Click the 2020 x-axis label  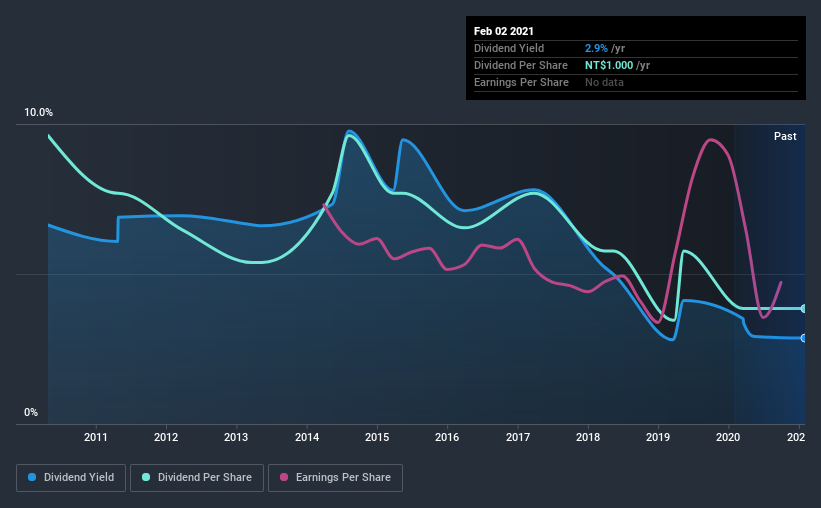tap(728, 437)
